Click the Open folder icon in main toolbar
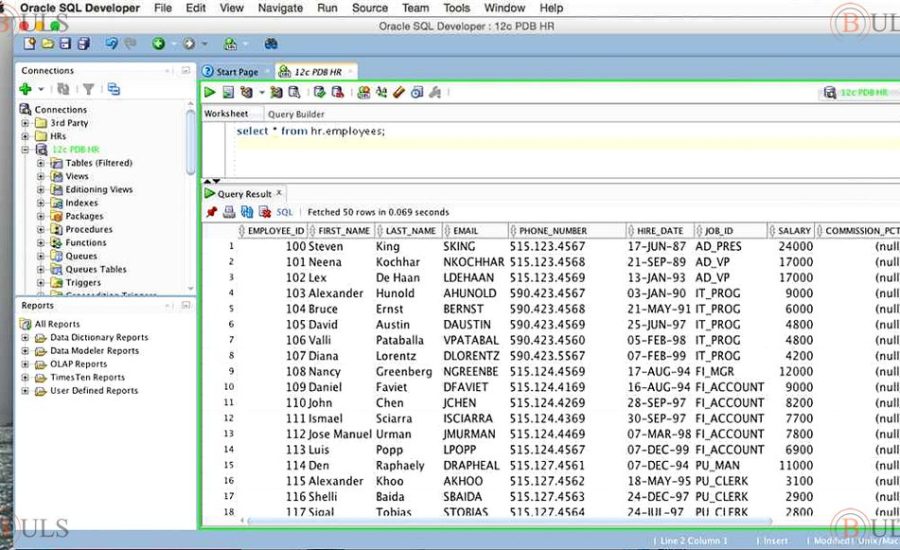Viewport: 900px width, 550px height. click(48, 44)
